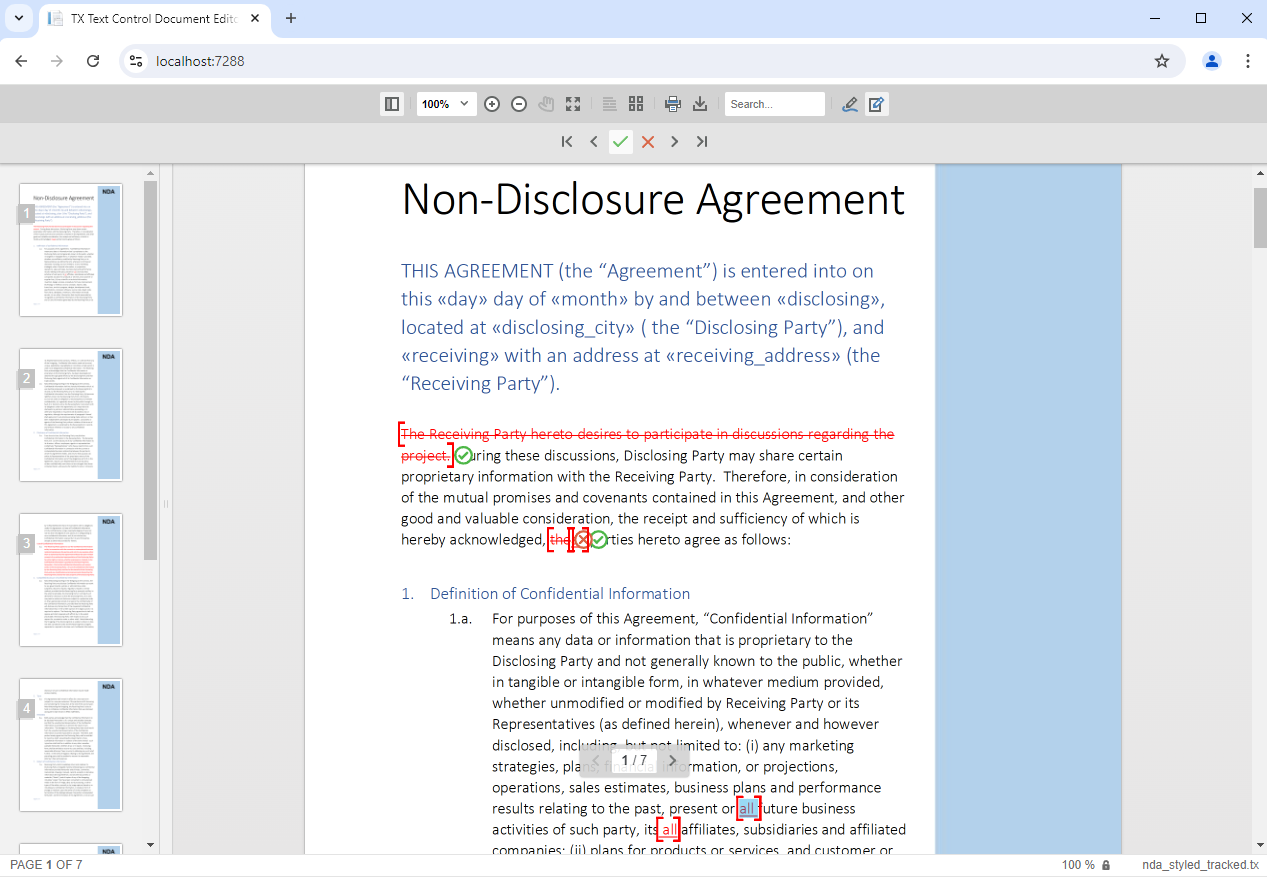Download the document
The width and height of the screenshot is (1267, 877).
coord(700,104)
